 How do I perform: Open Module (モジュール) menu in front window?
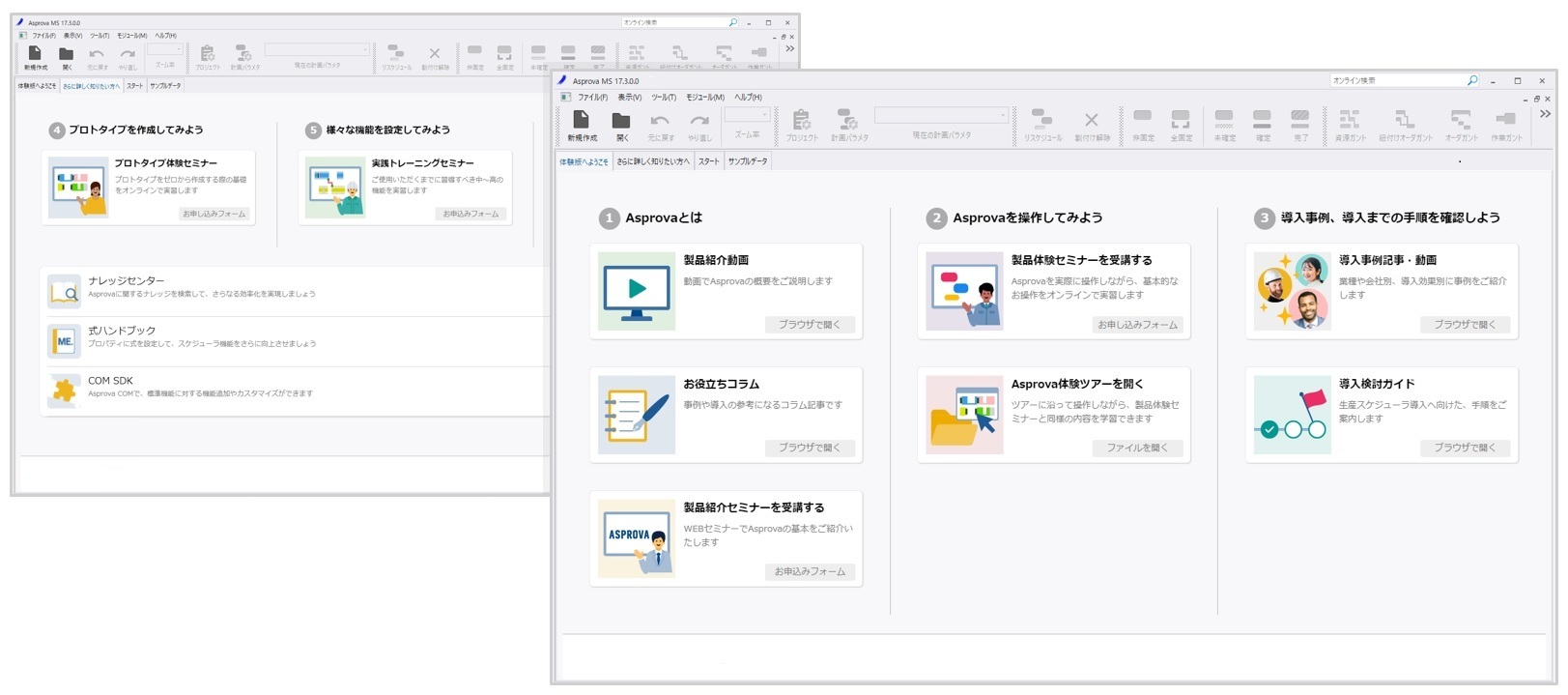coord(704,98)
